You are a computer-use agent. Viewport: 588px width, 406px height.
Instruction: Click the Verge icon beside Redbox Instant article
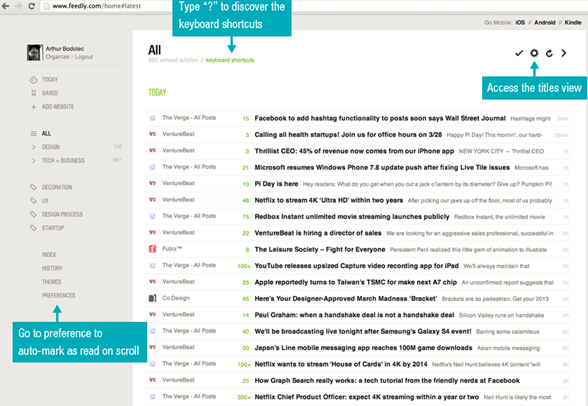point(152,216)
